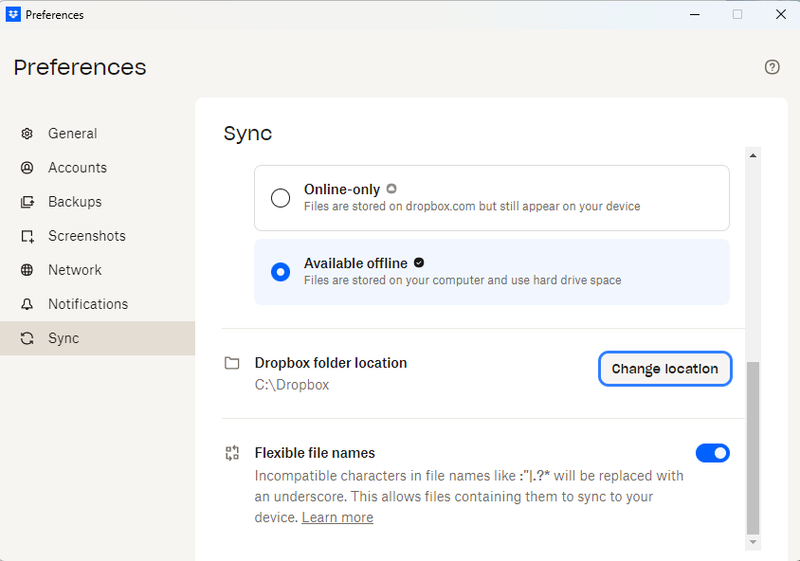Click the vertical scrollbar thumb
This screenshot has width=800, height=561.
coord(753,447)
